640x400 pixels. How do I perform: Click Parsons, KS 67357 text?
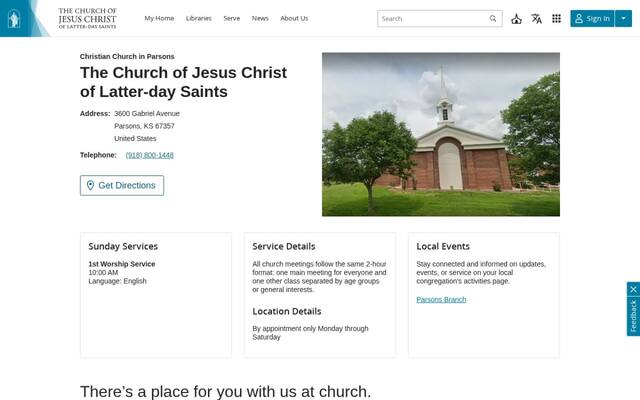(144, 126)
